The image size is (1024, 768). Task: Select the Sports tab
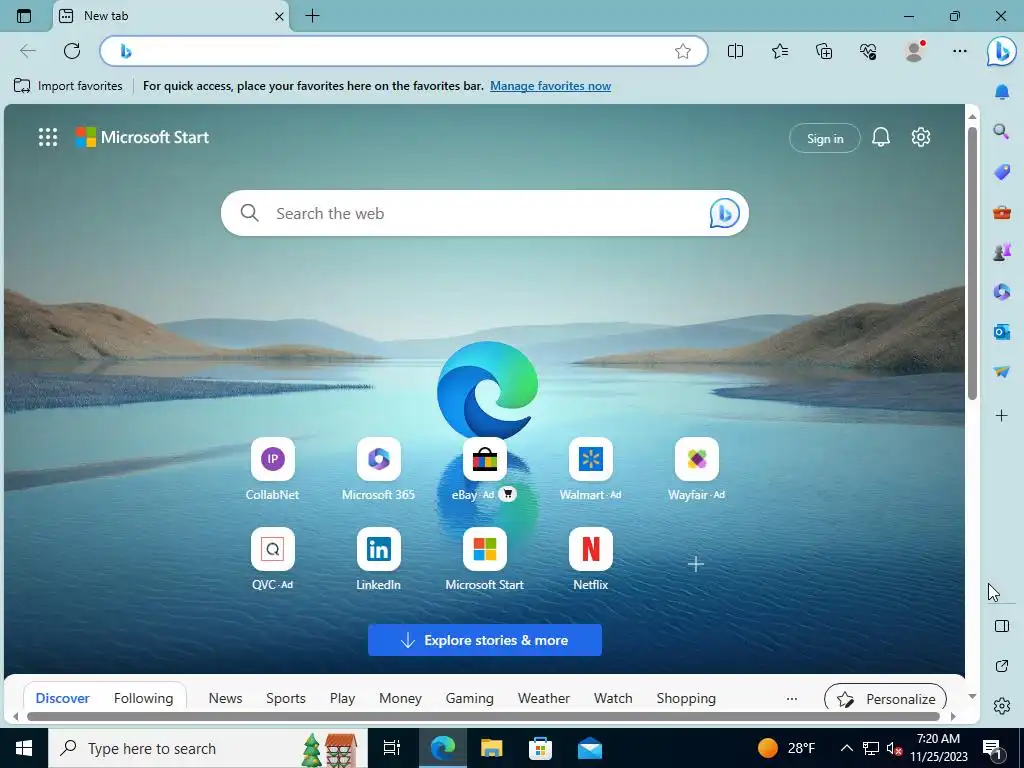coord(285,698)
